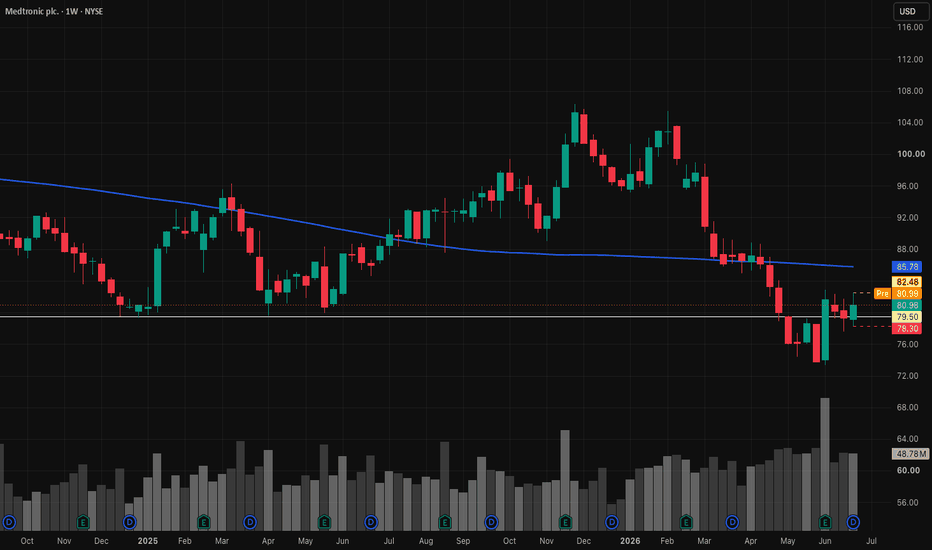Open the dividend marker in late Mar 2025
This screenshot has width=932, height=550.
[x=250, y=522]
